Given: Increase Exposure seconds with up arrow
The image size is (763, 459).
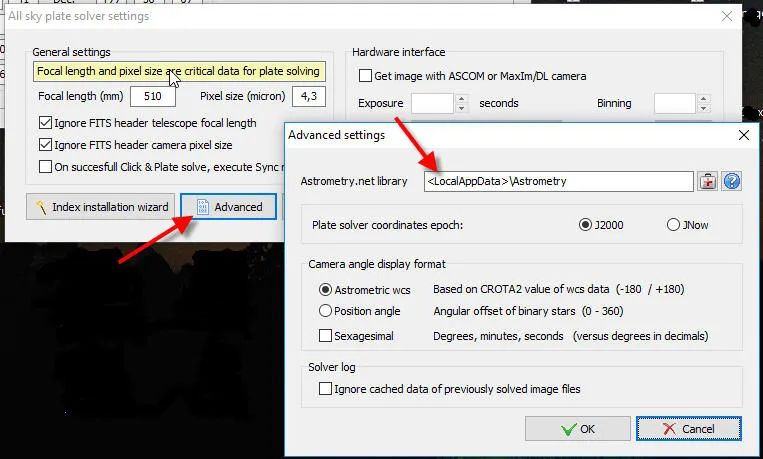Looking at the screenshot, I should (461, 99).
